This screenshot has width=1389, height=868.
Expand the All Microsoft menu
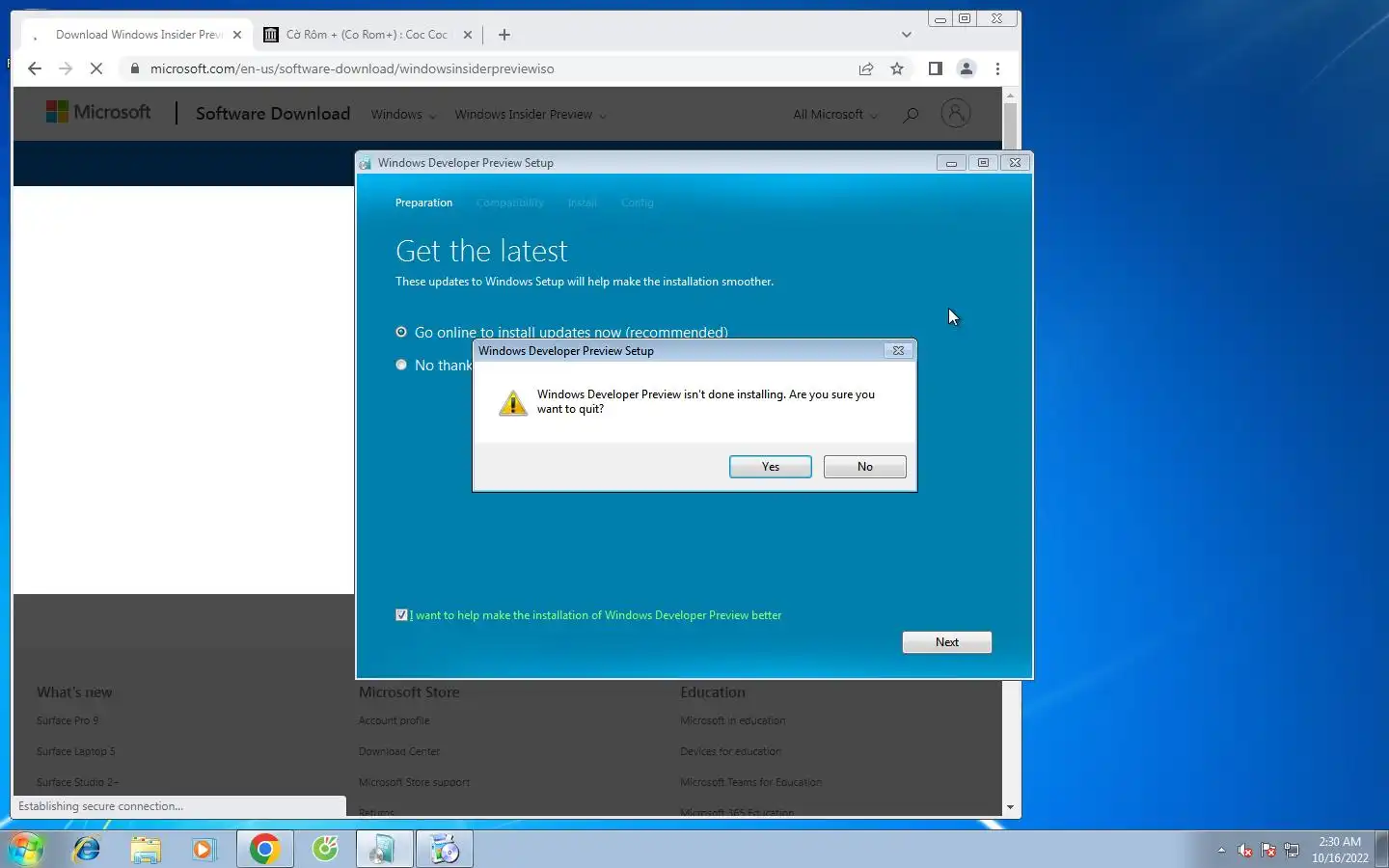pyautogui.click(x=835, y=115)
